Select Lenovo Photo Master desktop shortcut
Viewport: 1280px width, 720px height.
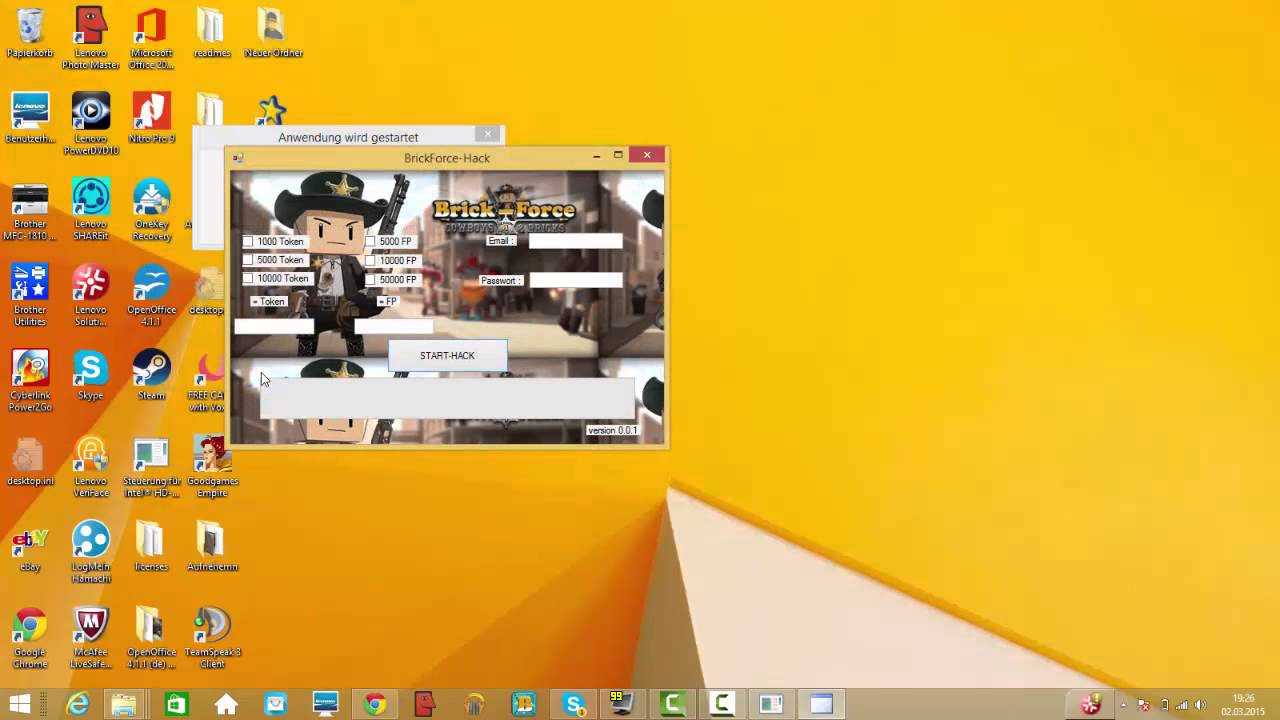[91, 38]
